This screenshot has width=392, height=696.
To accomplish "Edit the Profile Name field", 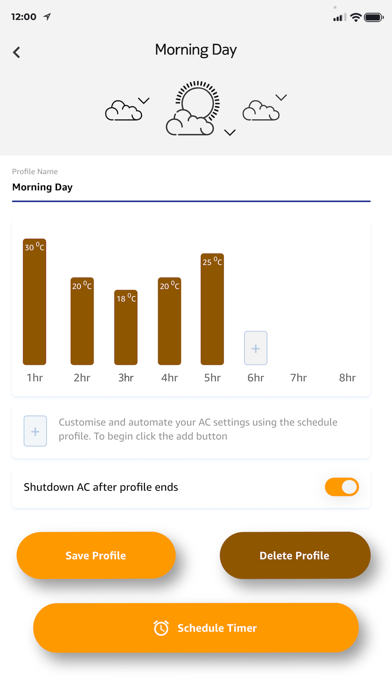I will click(191, 187).
